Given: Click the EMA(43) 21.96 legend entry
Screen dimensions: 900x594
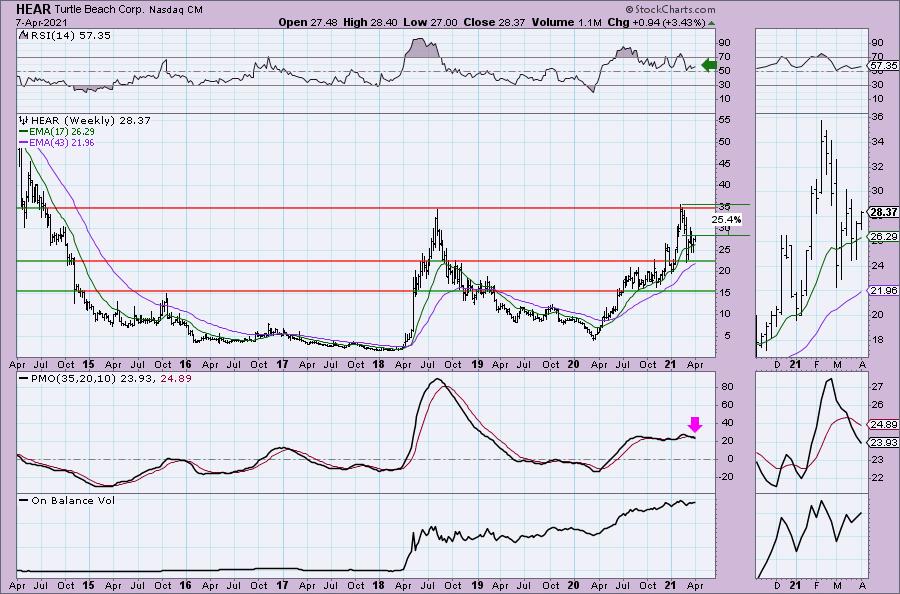Looking at the screenshot, I should coord(61,142).
